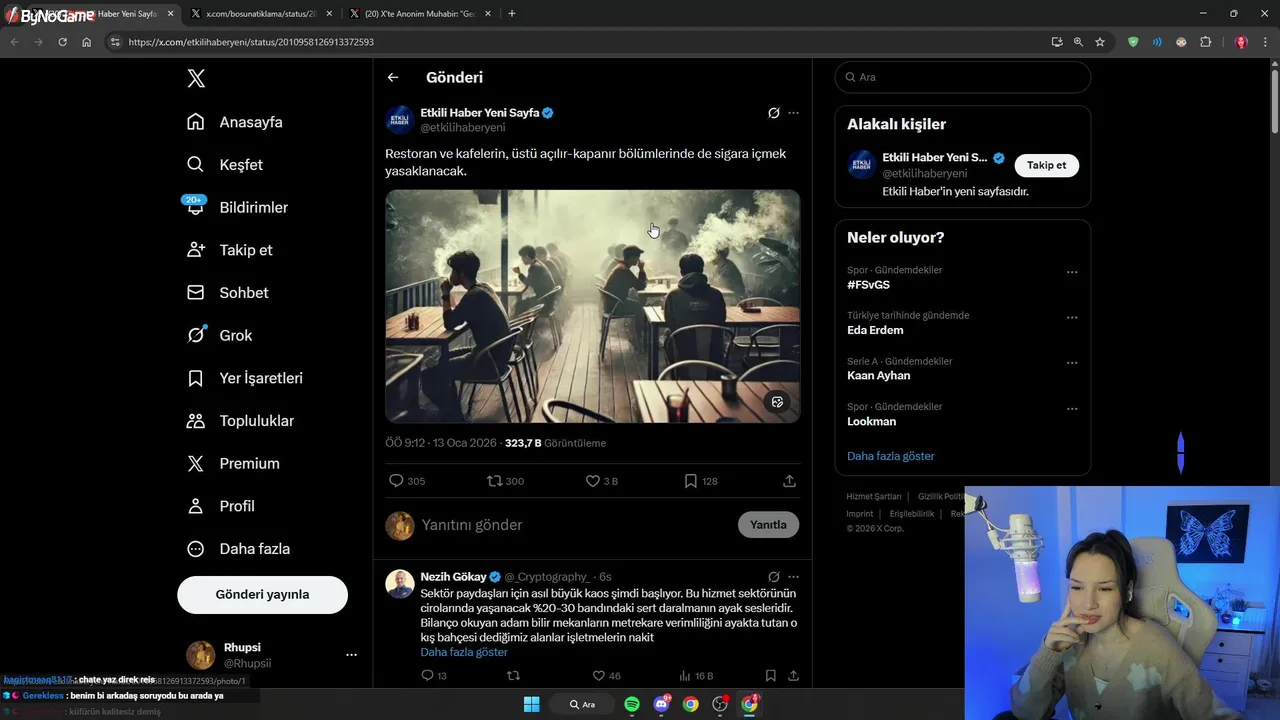Image resolution: width=1280 pixels, height=720 pixels.
Task: Click the X logo in the sidebar
Action: [196, 79]
